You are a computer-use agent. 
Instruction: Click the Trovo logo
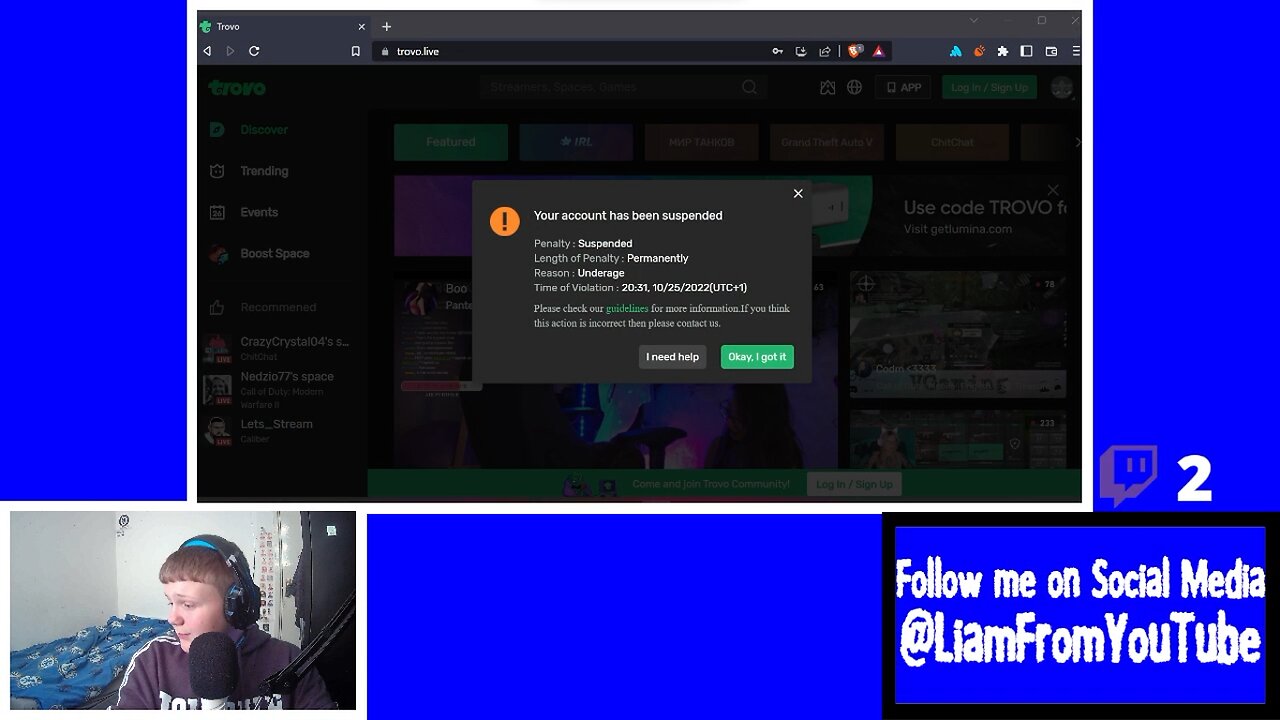click(x=237, y=88)
